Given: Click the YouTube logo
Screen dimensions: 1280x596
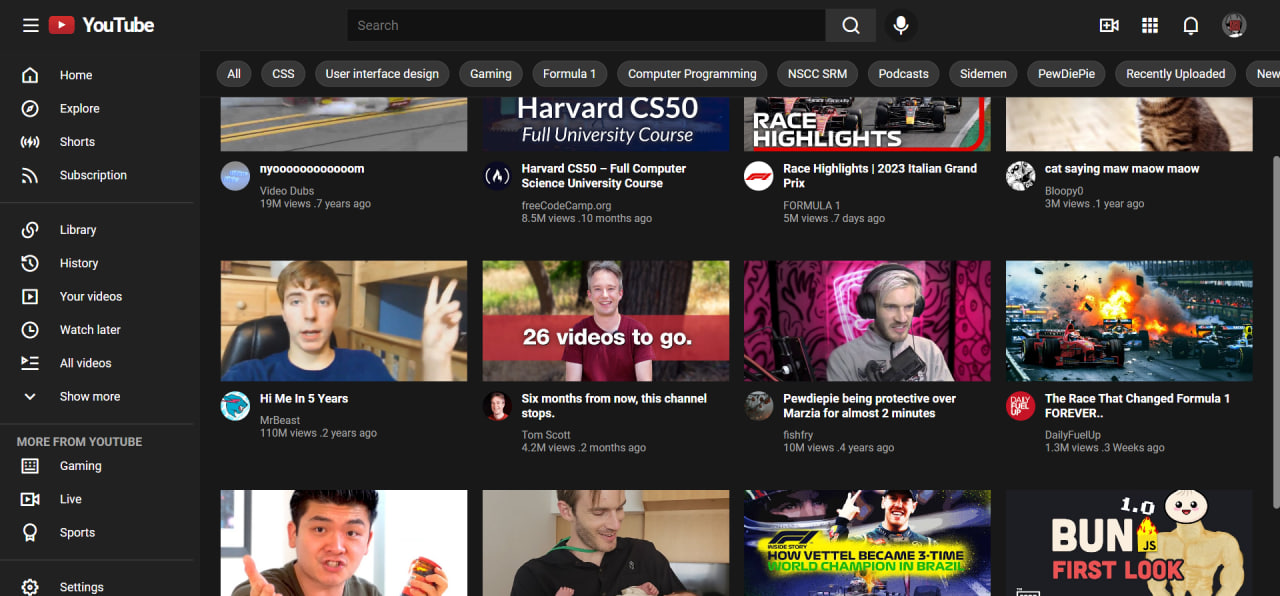Looking at the screenshot, I should point(102,25).
